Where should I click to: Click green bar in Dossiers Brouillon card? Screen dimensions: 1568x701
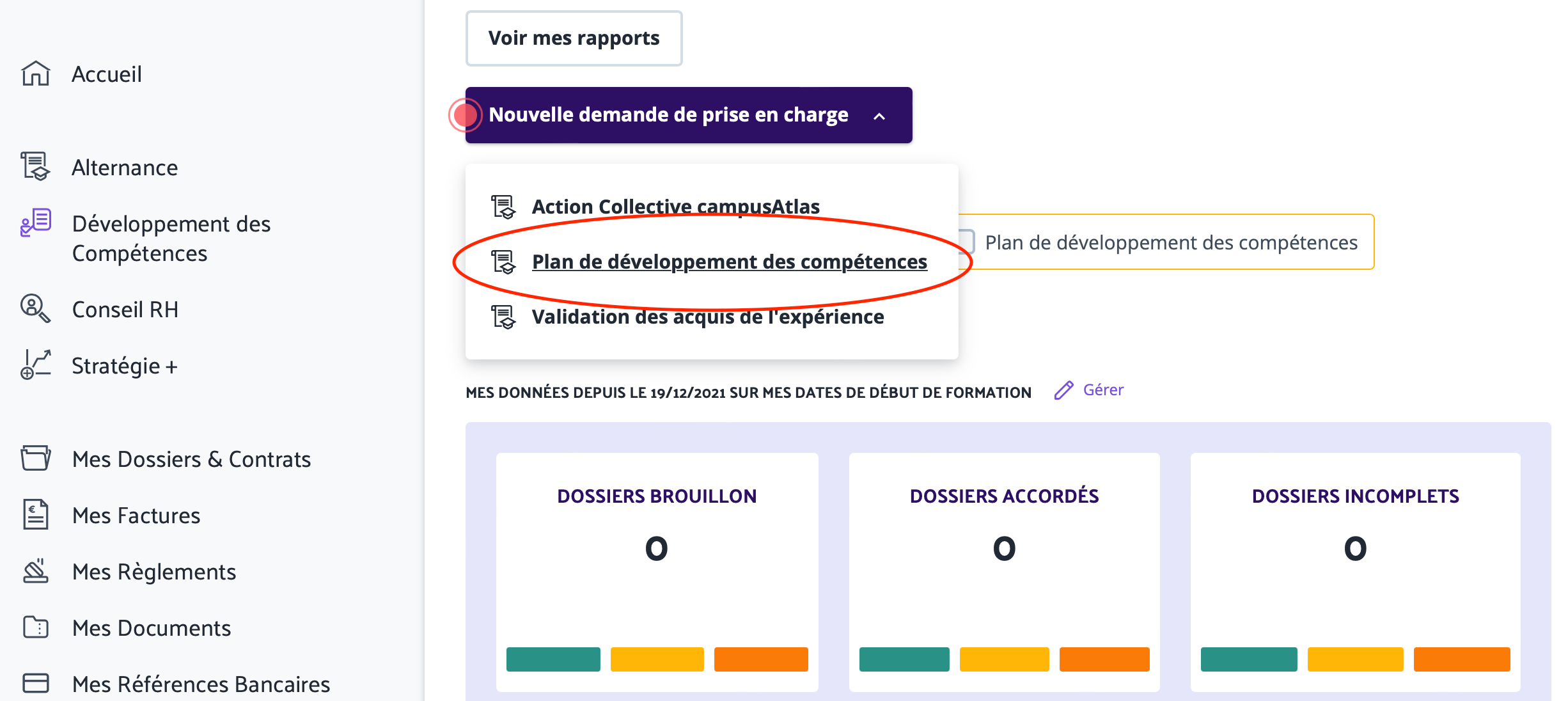point(553,659)
